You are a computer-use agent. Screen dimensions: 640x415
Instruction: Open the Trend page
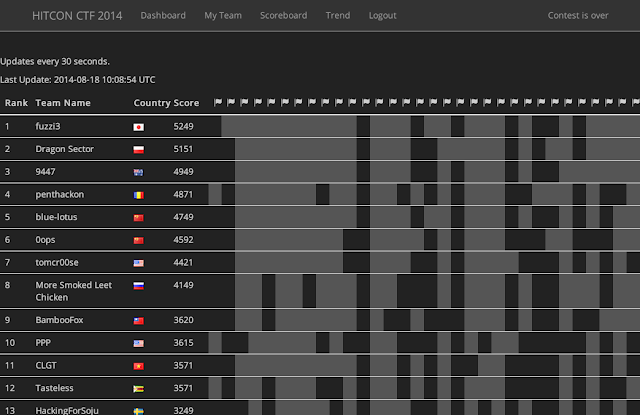click(x=338, y=16)
